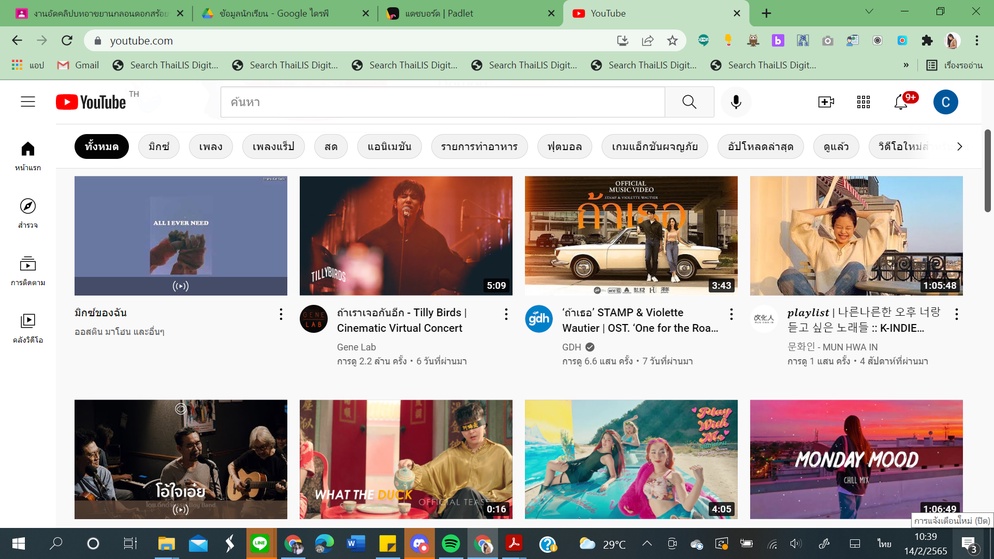
Task: Open Microsoft Word from the taskbar
Action: pos(356,543)
